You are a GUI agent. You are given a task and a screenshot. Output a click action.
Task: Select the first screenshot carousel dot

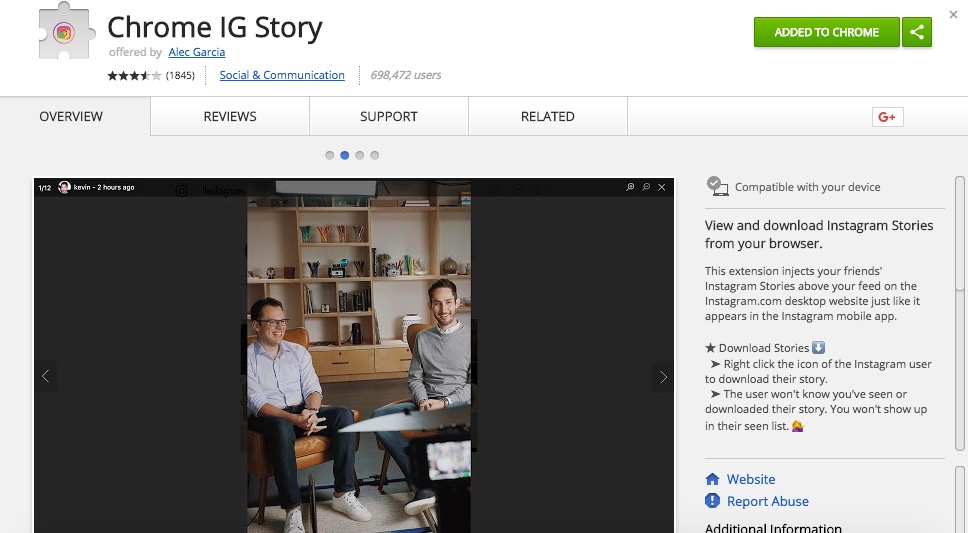point(330,155)
